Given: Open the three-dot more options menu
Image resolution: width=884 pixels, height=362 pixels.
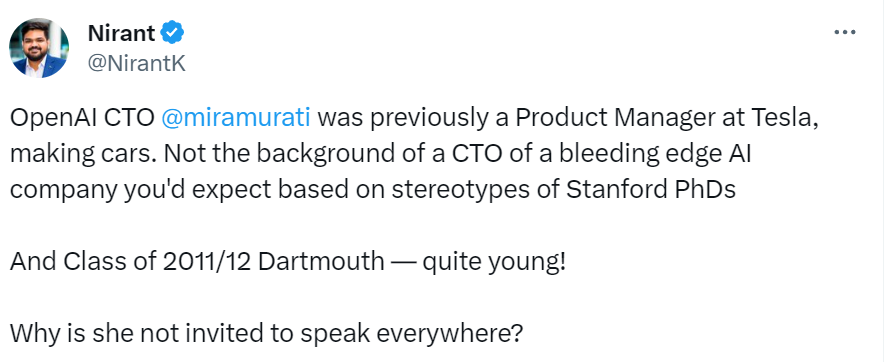Looking at the screenshot, I should pos(845,33).
